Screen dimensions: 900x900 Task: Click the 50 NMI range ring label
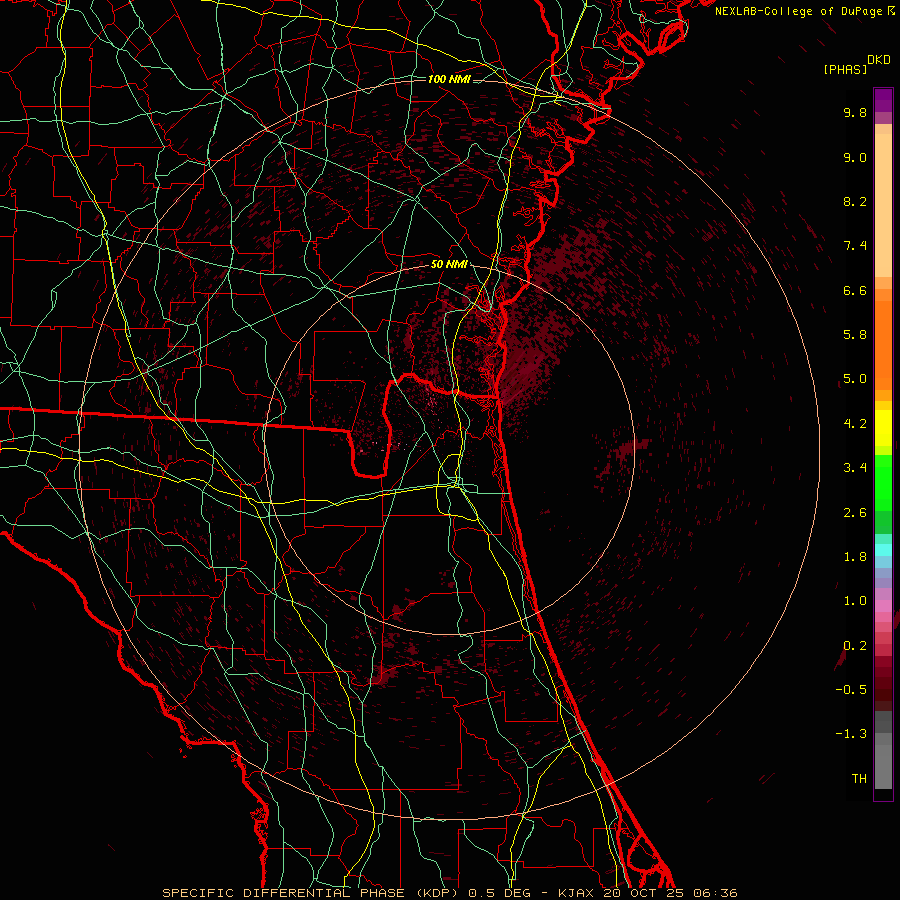click(449, 265)
